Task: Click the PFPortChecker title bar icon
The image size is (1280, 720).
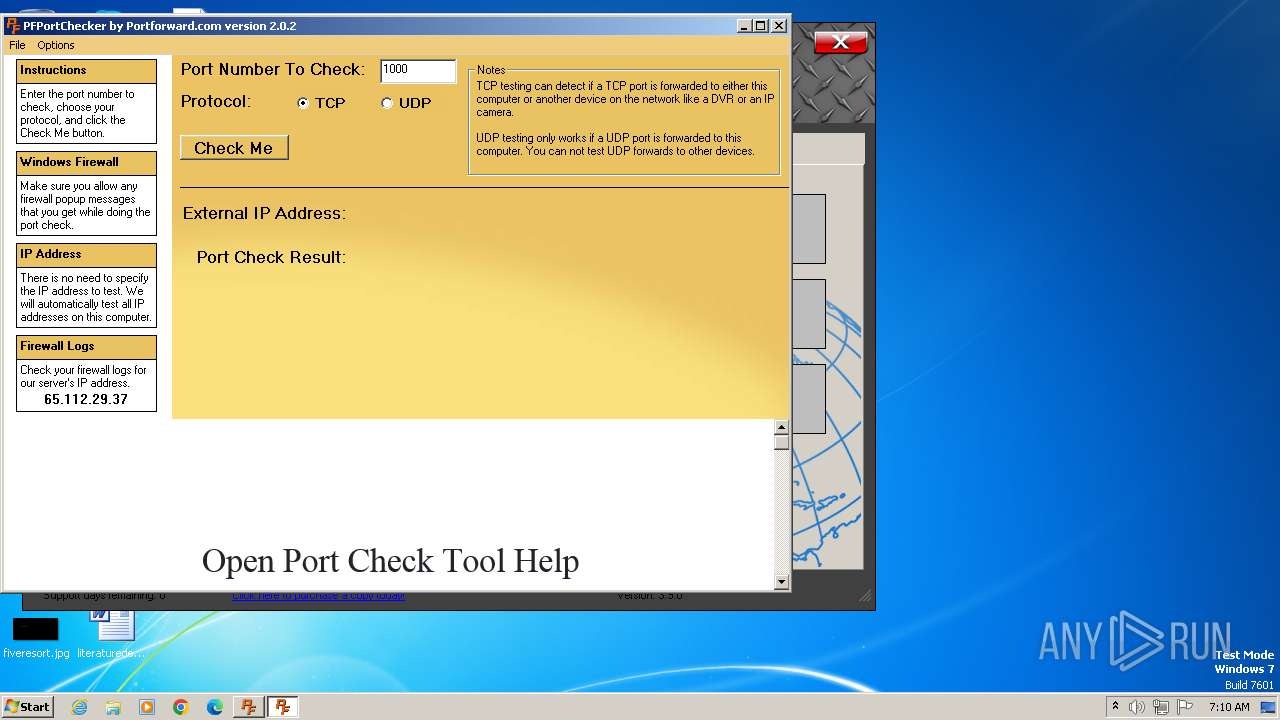Action: [x=13, y=26]
